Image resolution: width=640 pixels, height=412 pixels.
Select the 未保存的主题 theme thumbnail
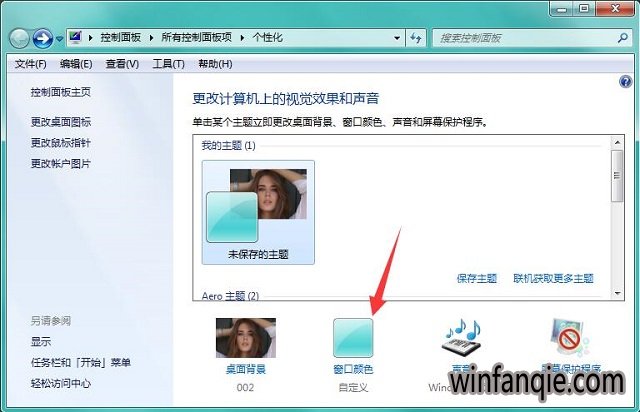tap(258, 212)
